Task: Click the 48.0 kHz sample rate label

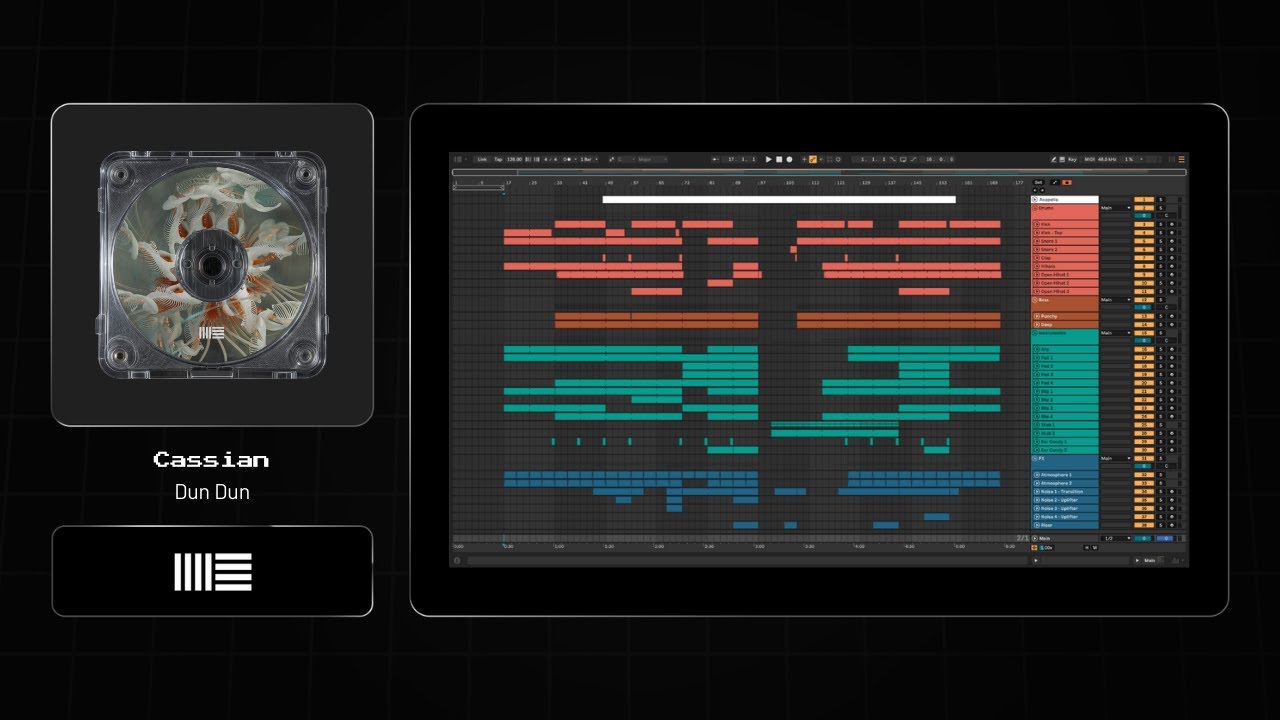Action: (1107, 159)
